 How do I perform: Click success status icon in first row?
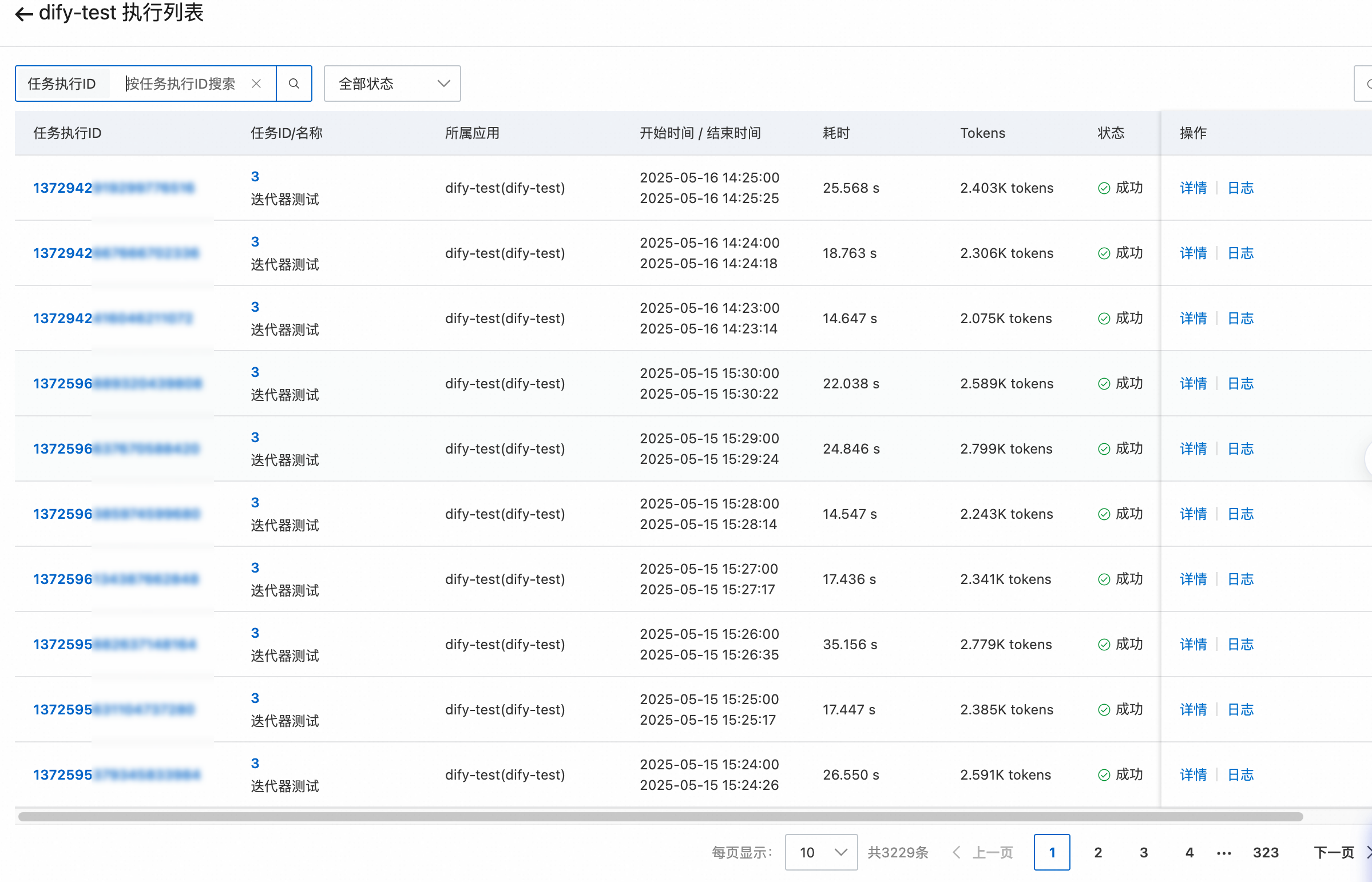point(1104,188)
